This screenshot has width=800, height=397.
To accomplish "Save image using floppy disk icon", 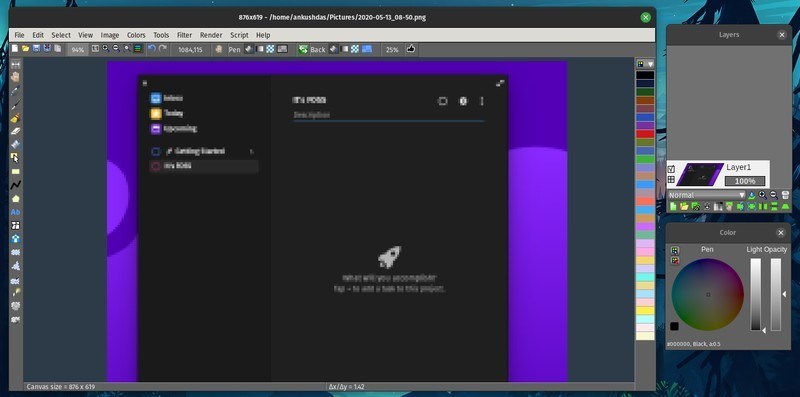I will pyautogui.click(x=36, y=49).
